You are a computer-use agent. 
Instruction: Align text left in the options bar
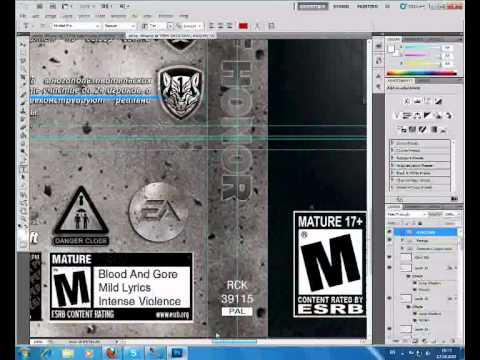coord(211,26)
